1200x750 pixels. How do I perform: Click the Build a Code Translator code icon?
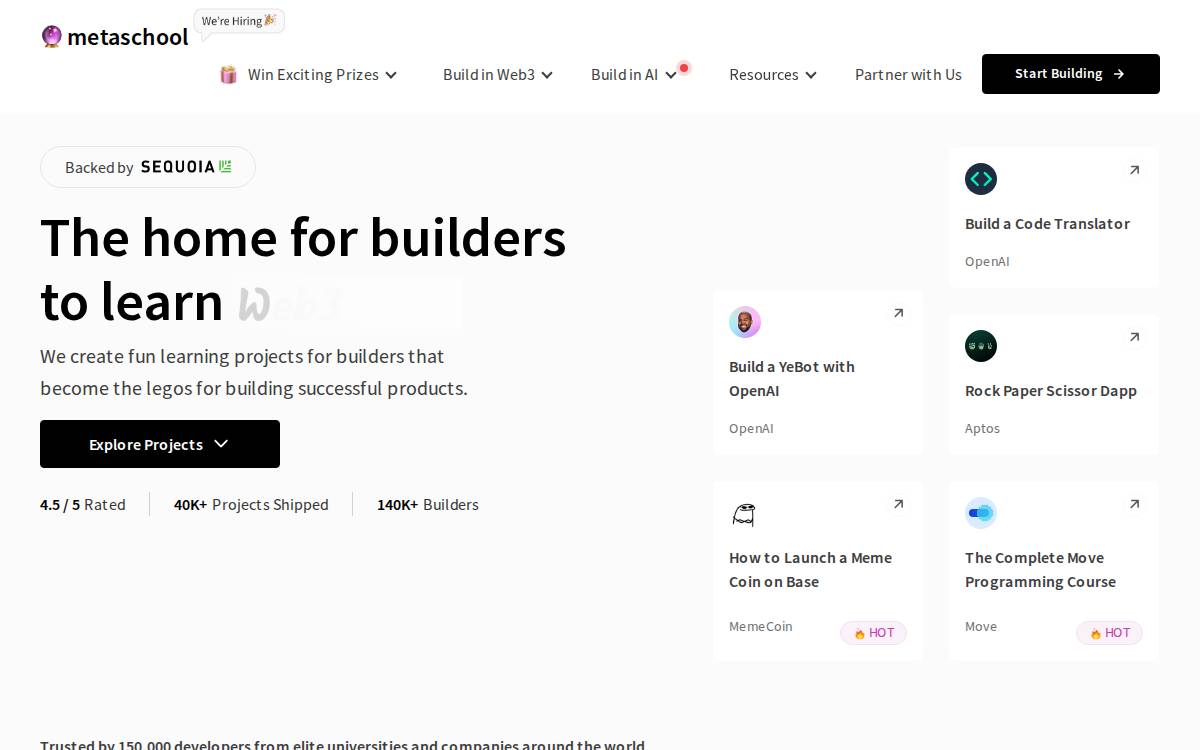coord(981,179)
